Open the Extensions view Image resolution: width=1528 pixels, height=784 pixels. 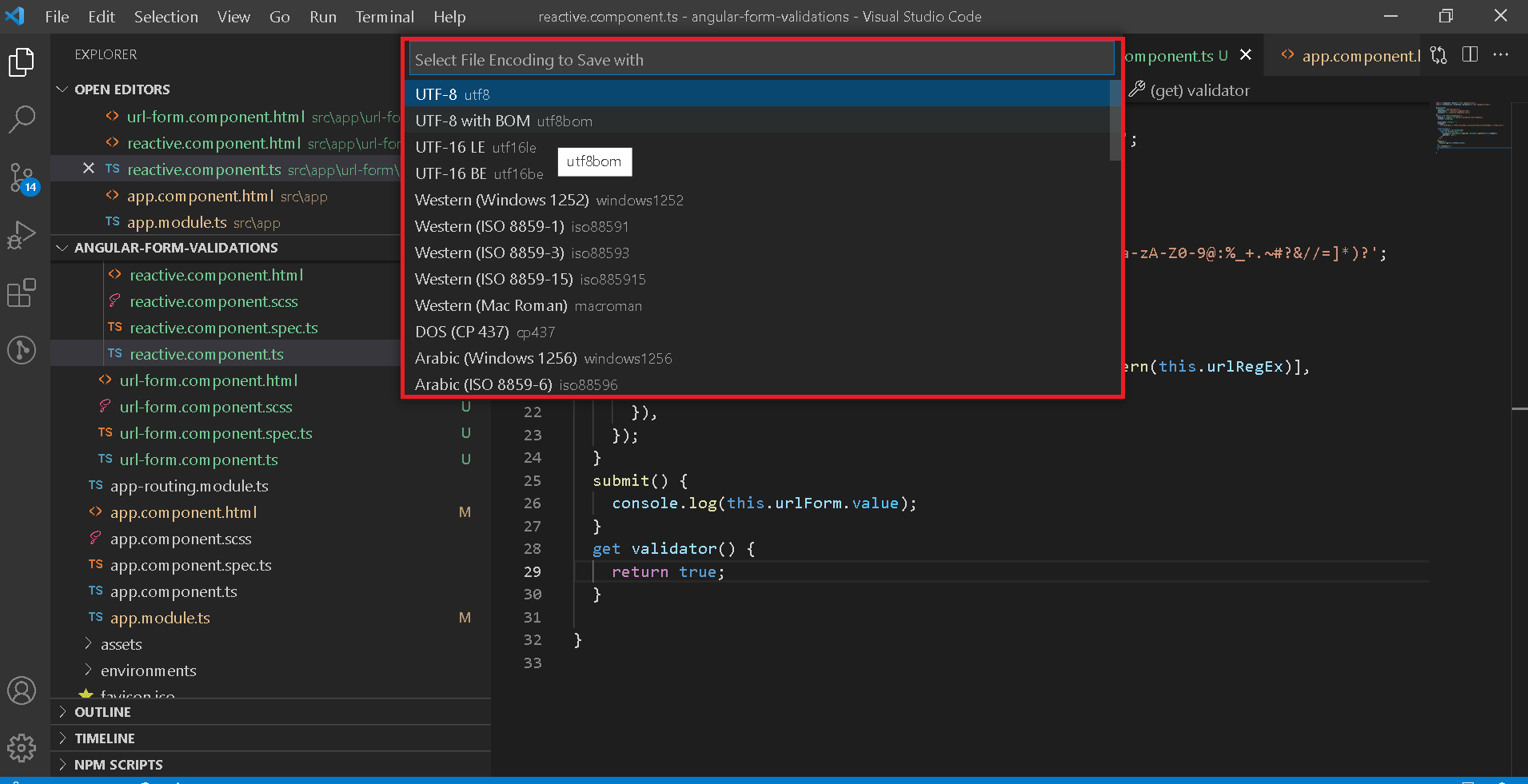point(22,293)
